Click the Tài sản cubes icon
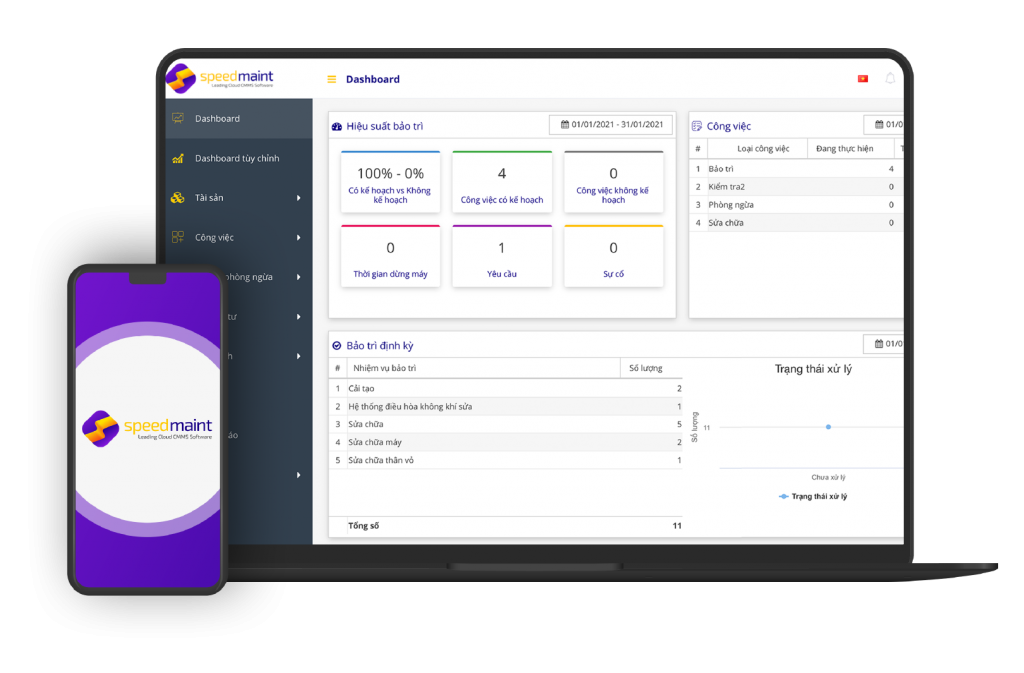The width and height of the screenshot is (1024, 673). [x=178, y=198]
